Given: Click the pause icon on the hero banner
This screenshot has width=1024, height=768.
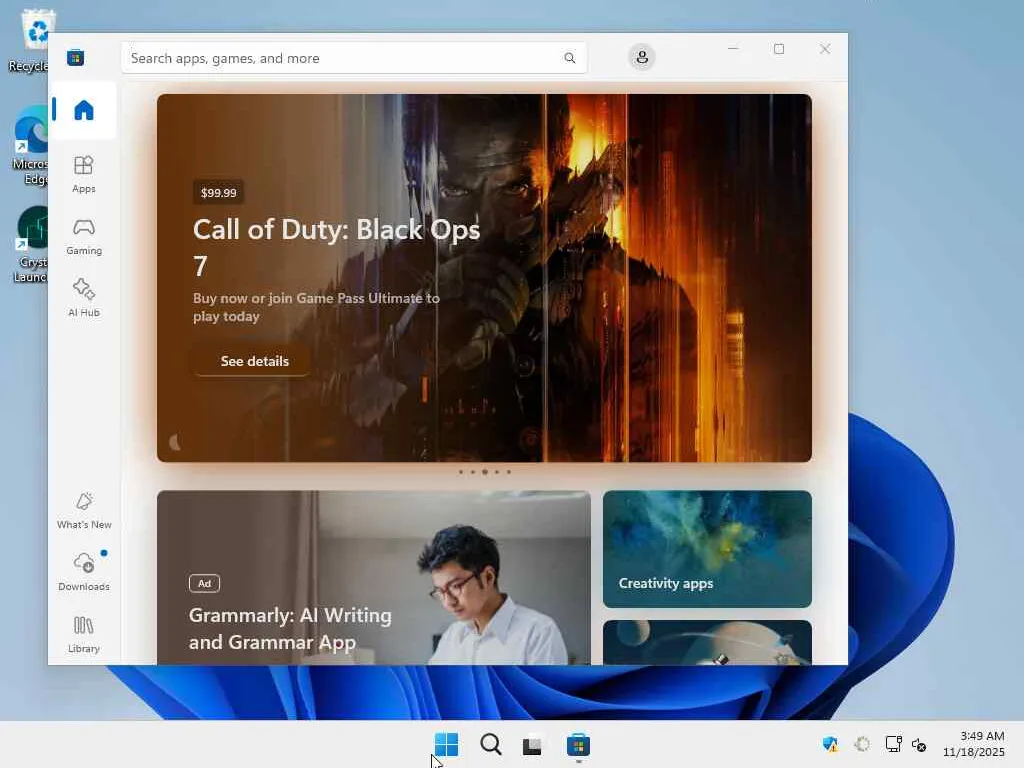Looking at the screenshot, I should point(174,442).
